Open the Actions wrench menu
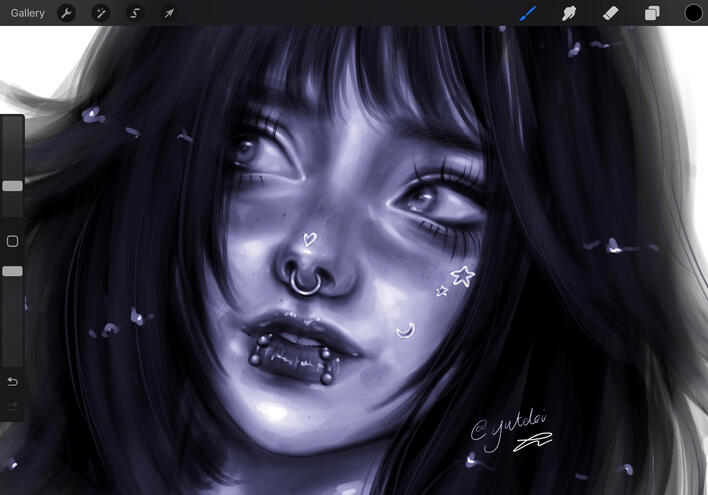 [x=66, y=13]
